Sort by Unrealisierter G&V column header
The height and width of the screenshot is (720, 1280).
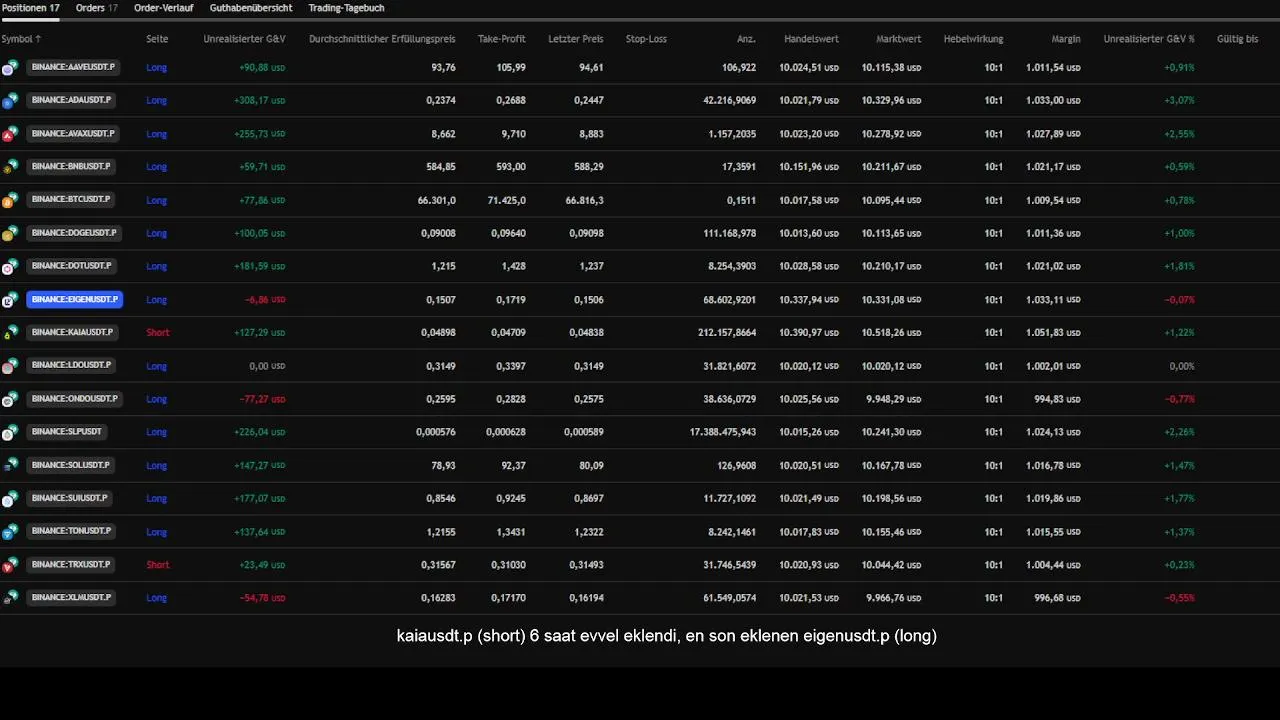[x=245, y=39]
